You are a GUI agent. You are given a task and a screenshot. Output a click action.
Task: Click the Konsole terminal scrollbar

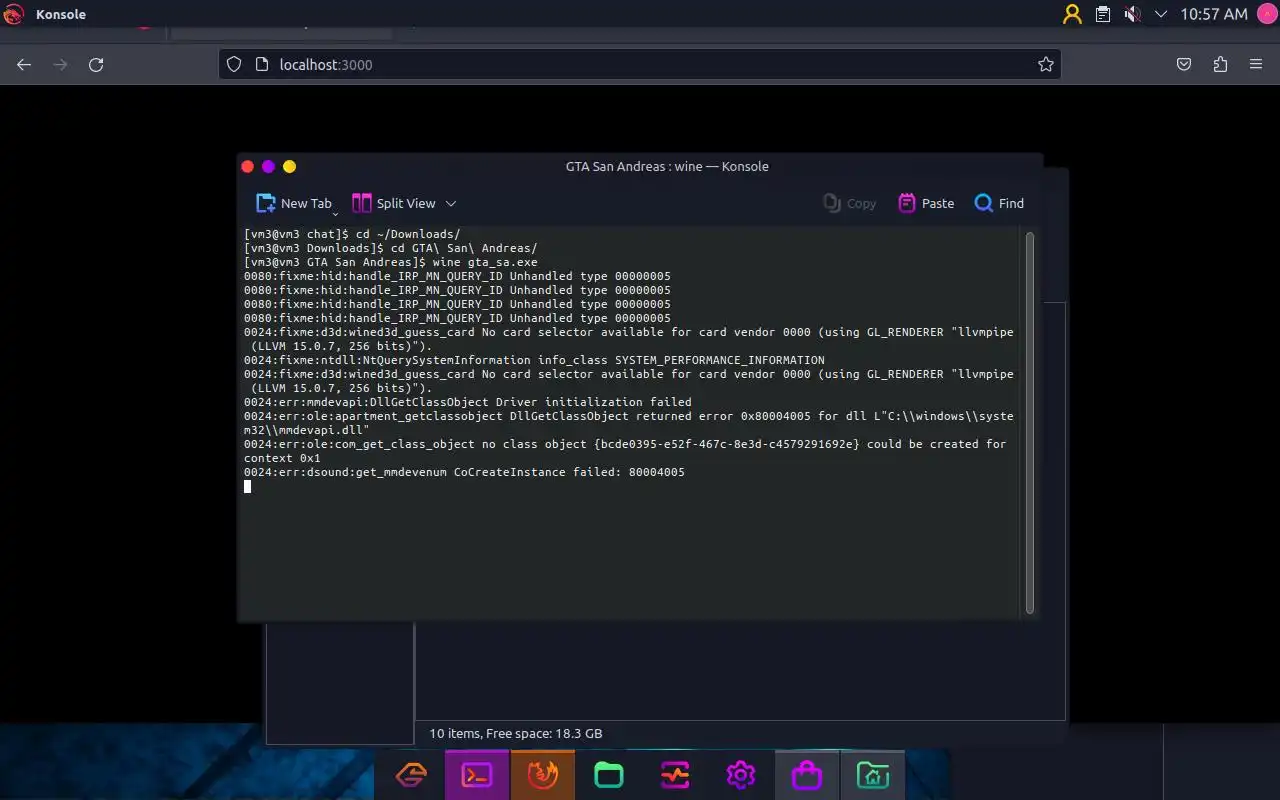(x=1030, y=423)
